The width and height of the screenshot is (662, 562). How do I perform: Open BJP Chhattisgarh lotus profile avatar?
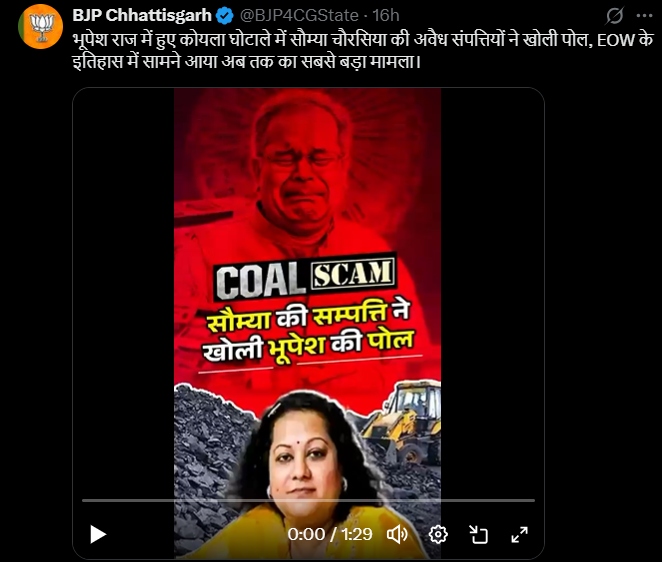(41, 27)
